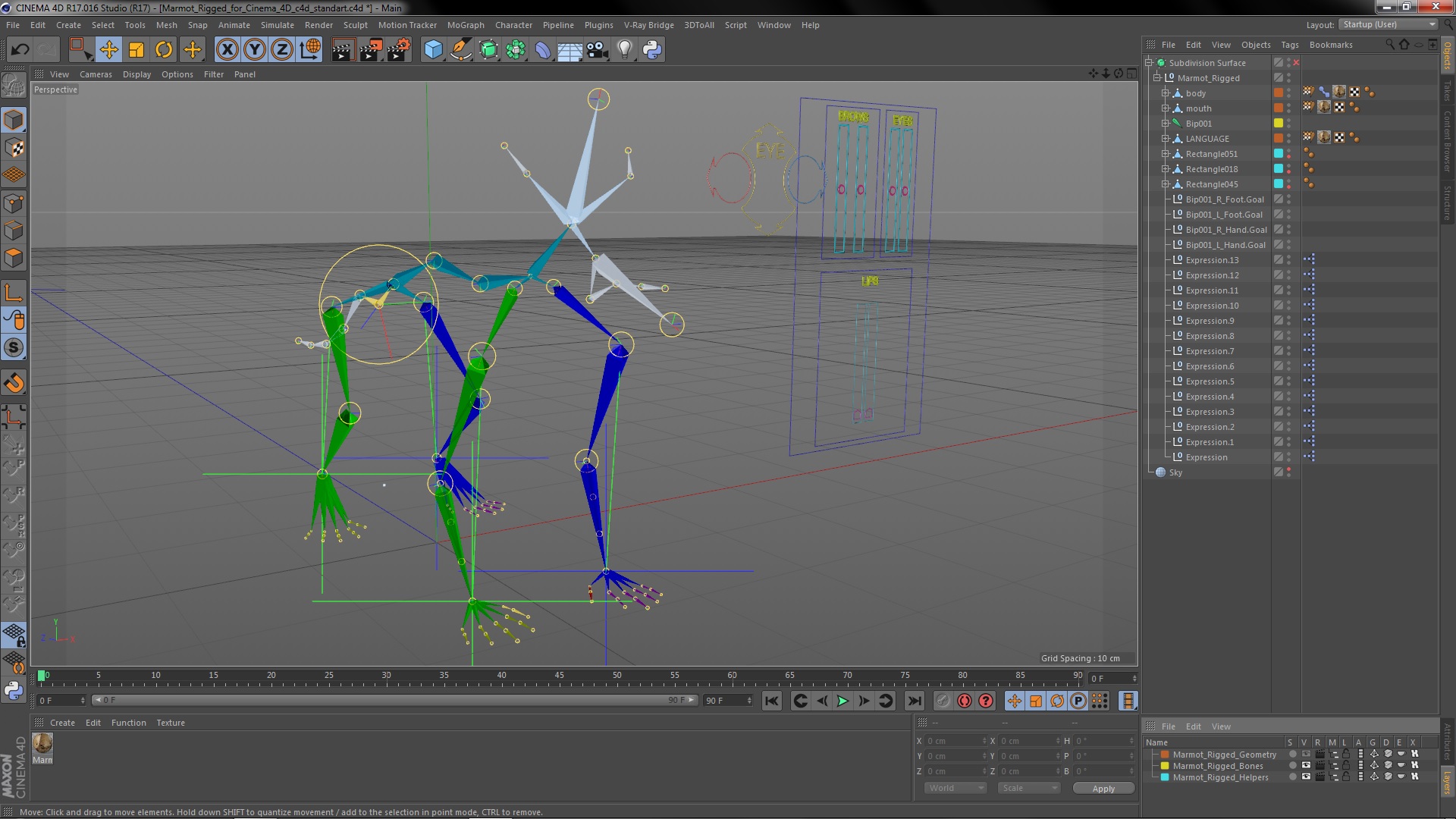Click the Apply button
This screenshot has width=1456, height=819.
click(x=1103, y=789)
